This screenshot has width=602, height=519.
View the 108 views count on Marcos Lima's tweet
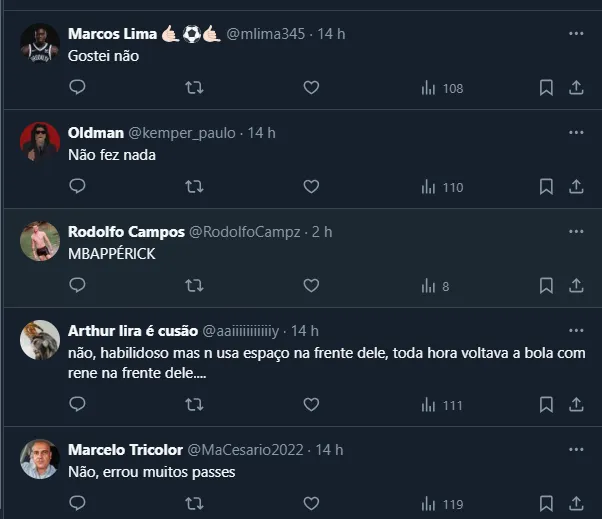441,88
